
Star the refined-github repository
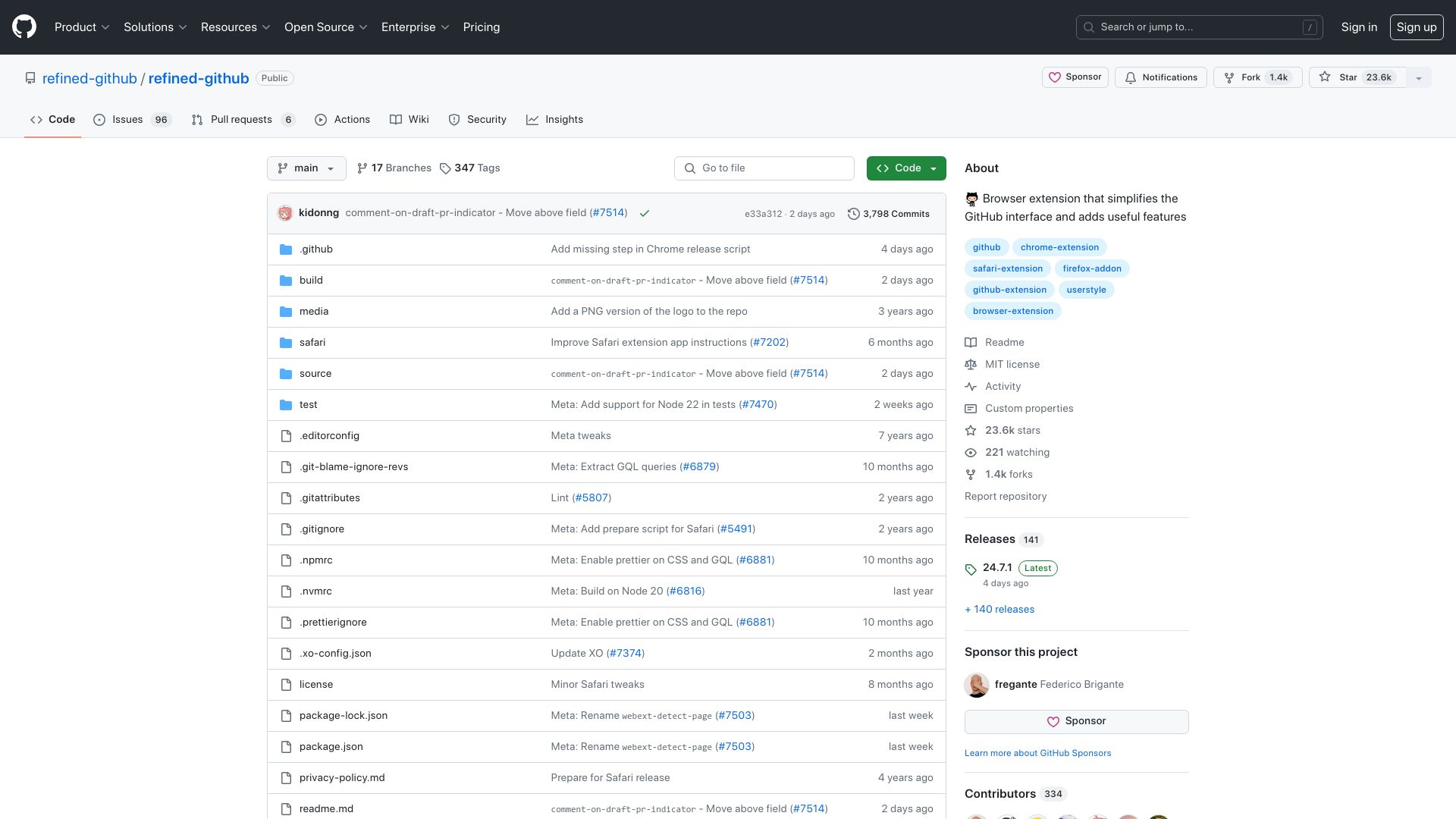[x=1357, y=77]
